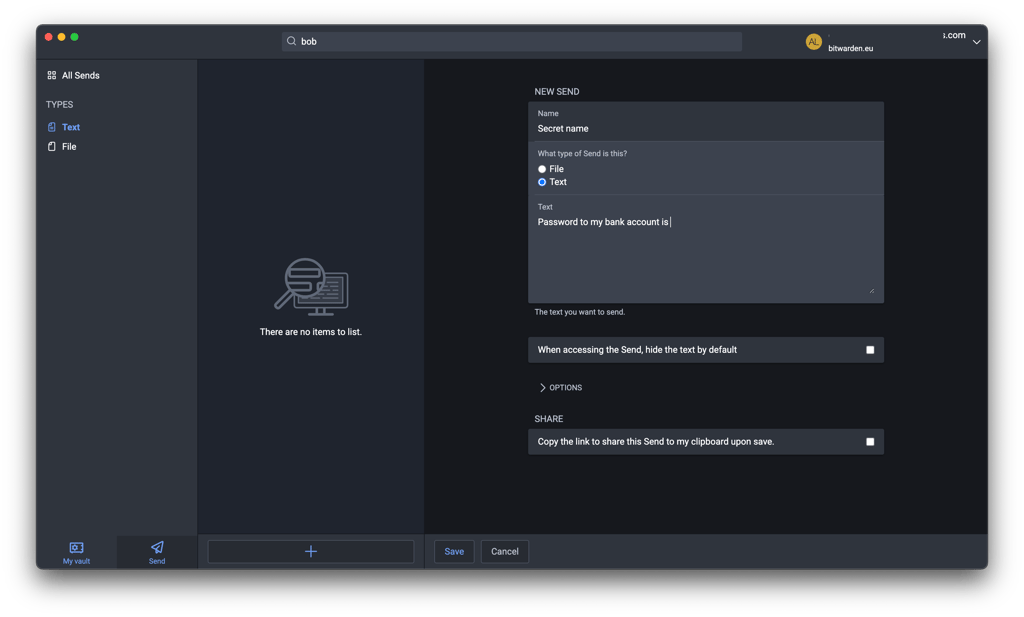1024x617 pixels.
Task: Click the Text type document icon
Action: (x=52, y=127)
